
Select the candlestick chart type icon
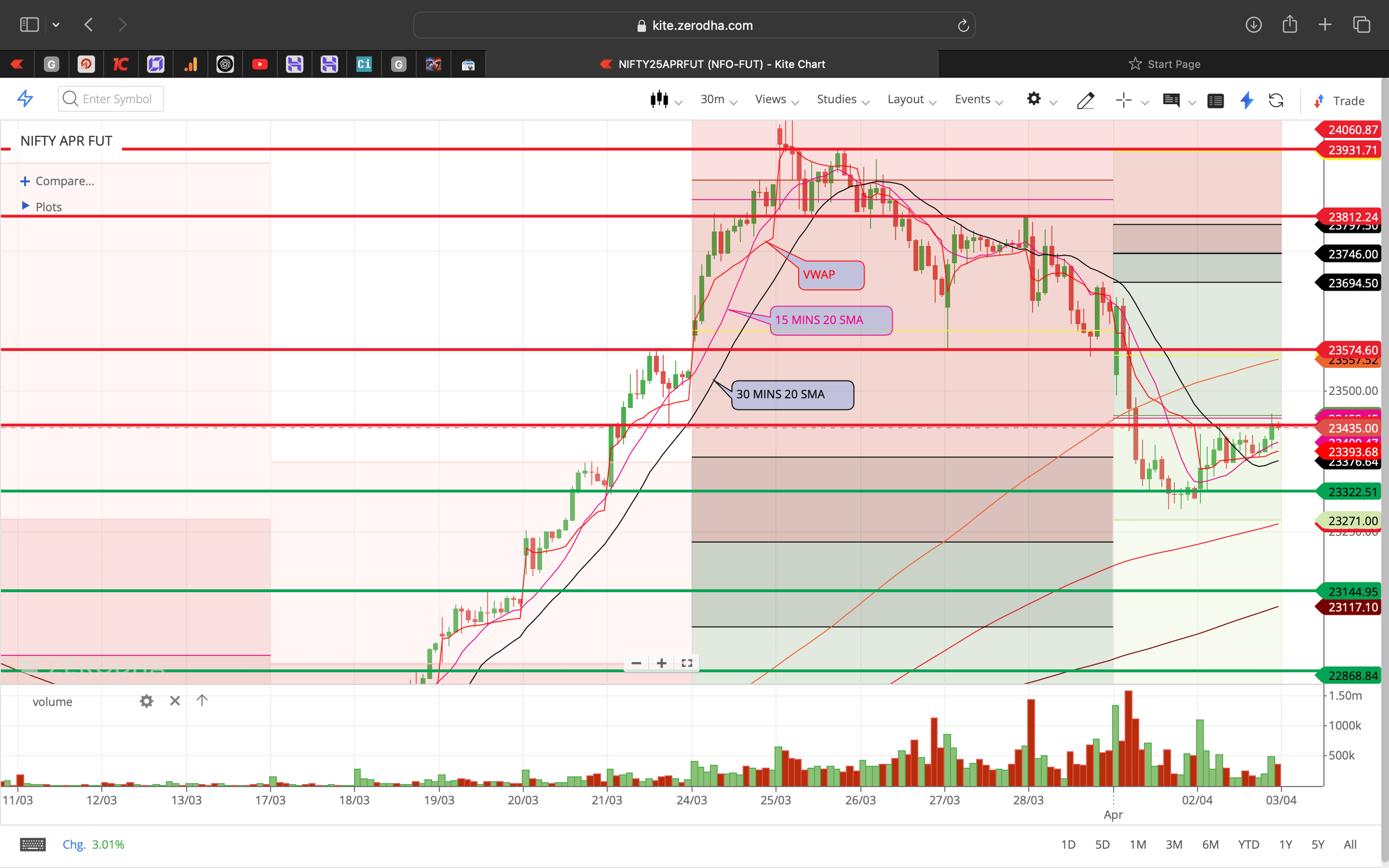coord(660,99)
